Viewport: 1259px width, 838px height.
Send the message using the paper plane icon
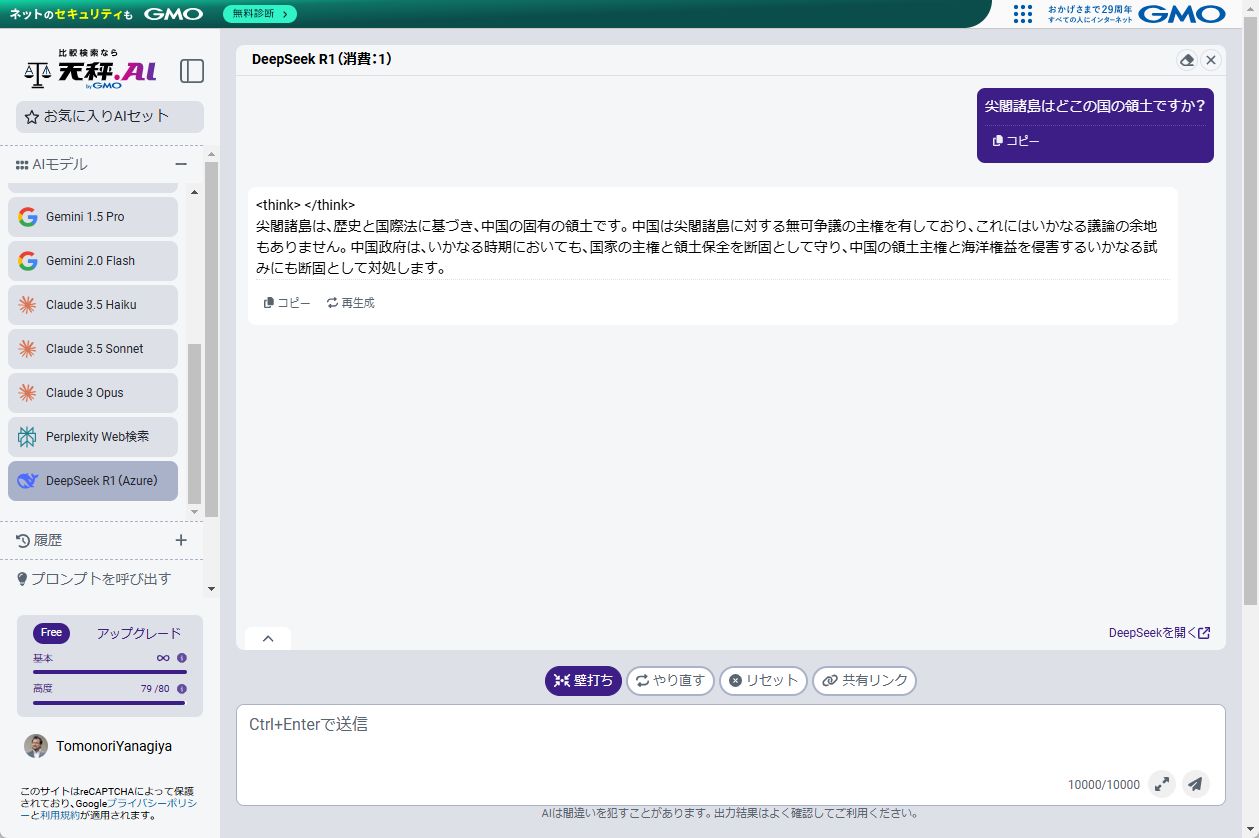pyautogui.click(x=1196, y=784)
